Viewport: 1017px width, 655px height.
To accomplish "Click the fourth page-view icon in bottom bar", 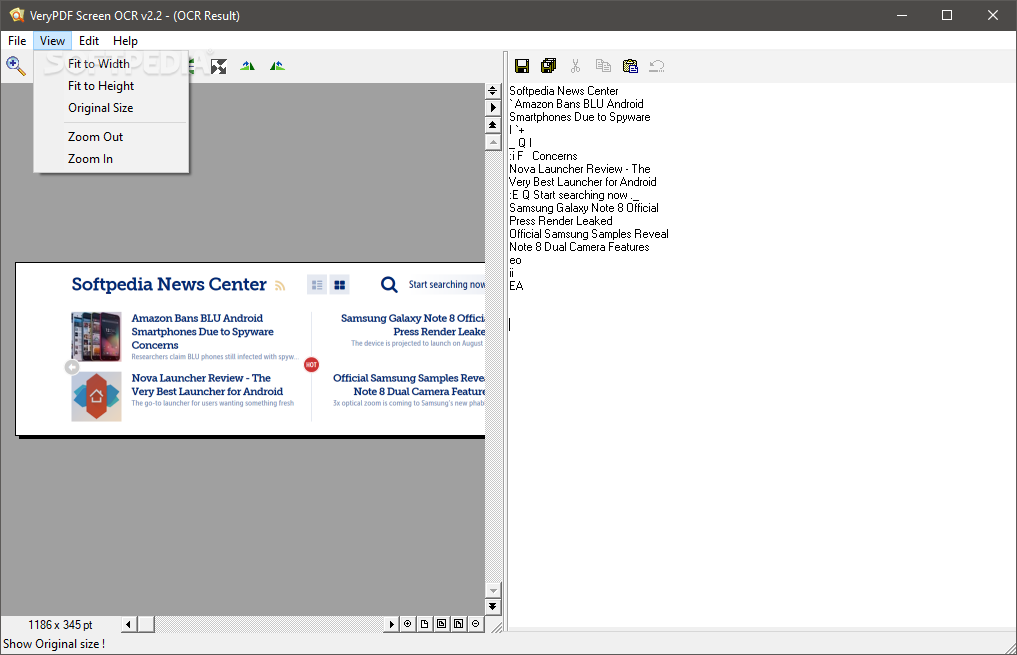I will (459, 624).
